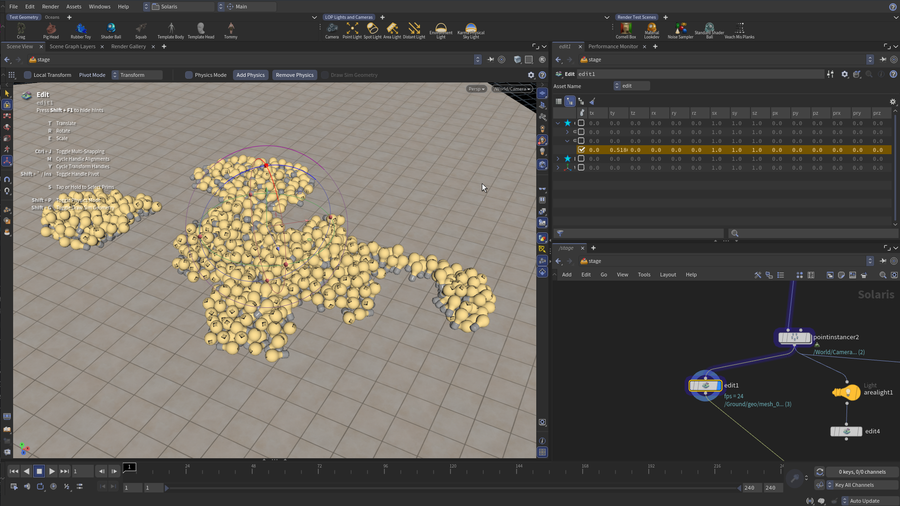The height and width of the screenshot is (506, 900).
Task: Add the Squab test geometry
Action: (141, 30)
